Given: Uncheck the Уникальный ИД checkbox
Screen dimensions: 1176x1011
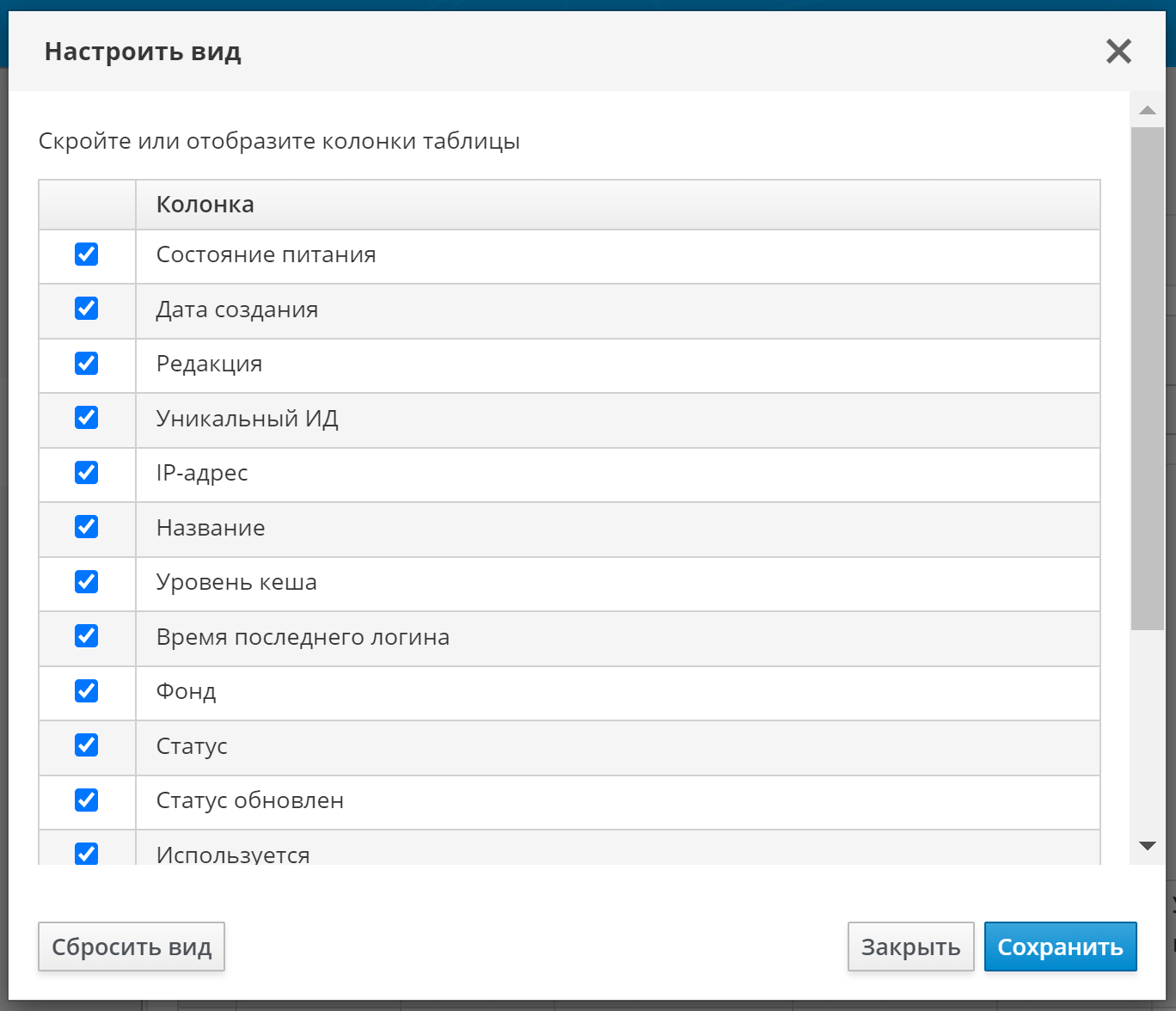Looking at the screenshot, I should 87,418.
